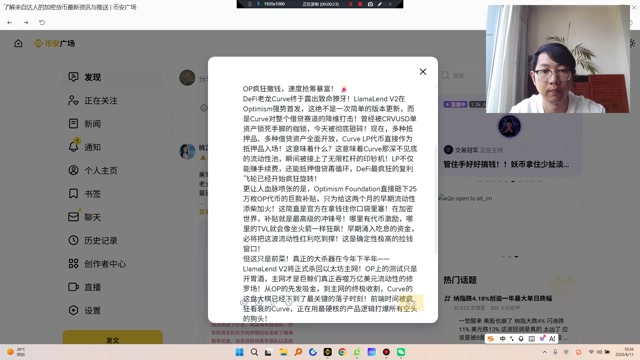The width and height of the screenshot is (640, 360).
Task: Toggle IME Chinese/English mode 中
Action: 502,339
